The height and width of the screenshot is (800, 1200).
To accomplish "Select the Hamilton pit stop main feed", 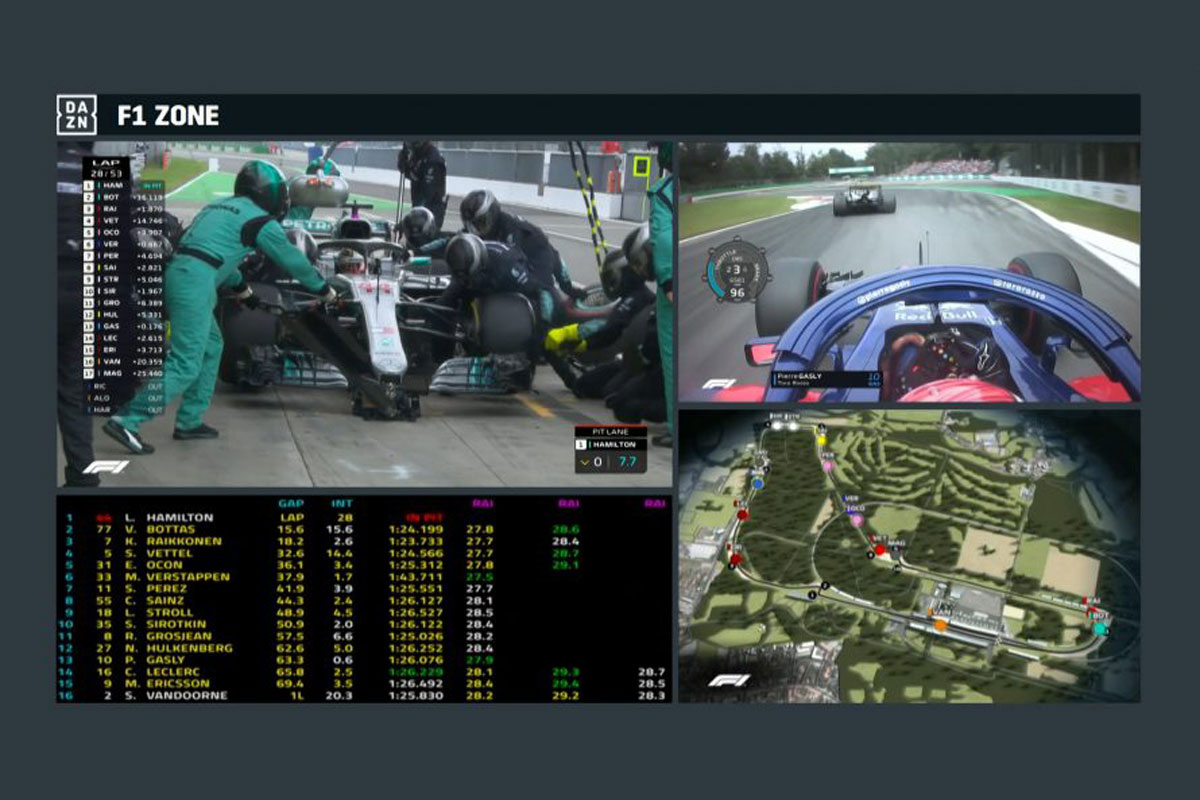I will coord(364,314).
